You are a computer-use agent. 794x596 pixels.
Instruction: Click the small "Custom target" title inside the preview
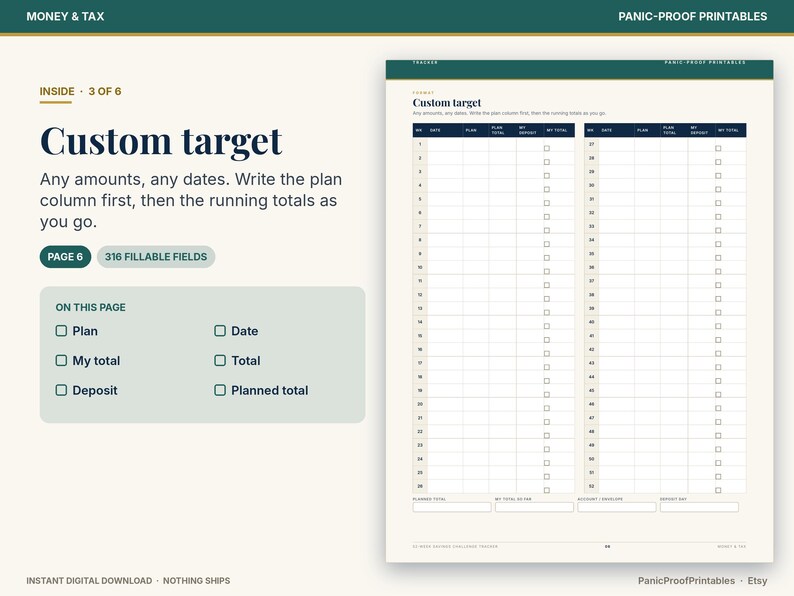[447, 103]
